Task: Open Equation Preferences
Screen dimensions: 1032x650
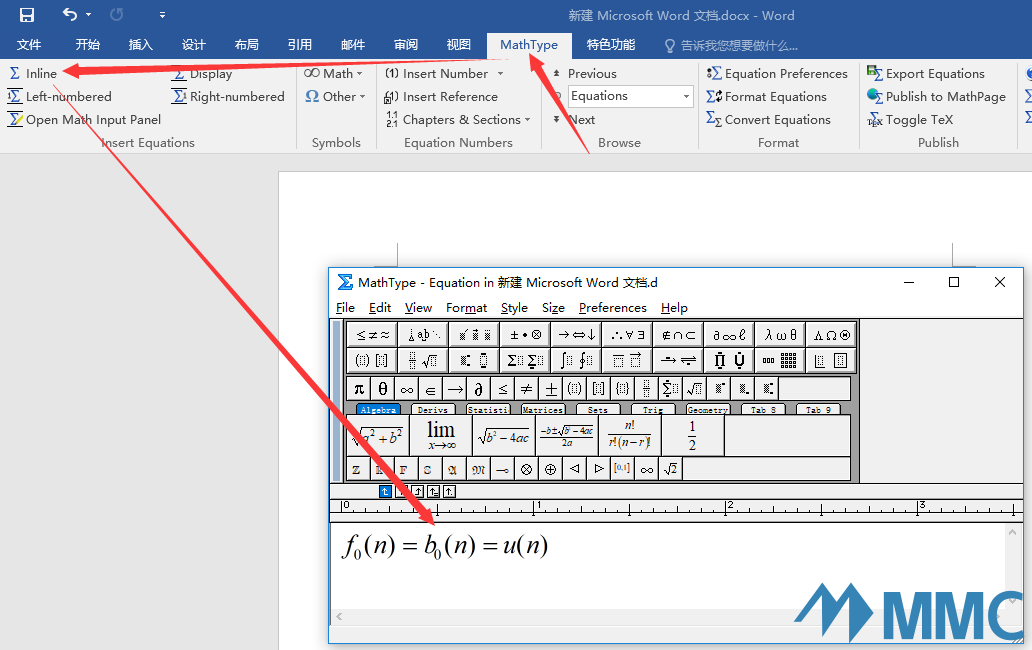Action: [777, 74]
